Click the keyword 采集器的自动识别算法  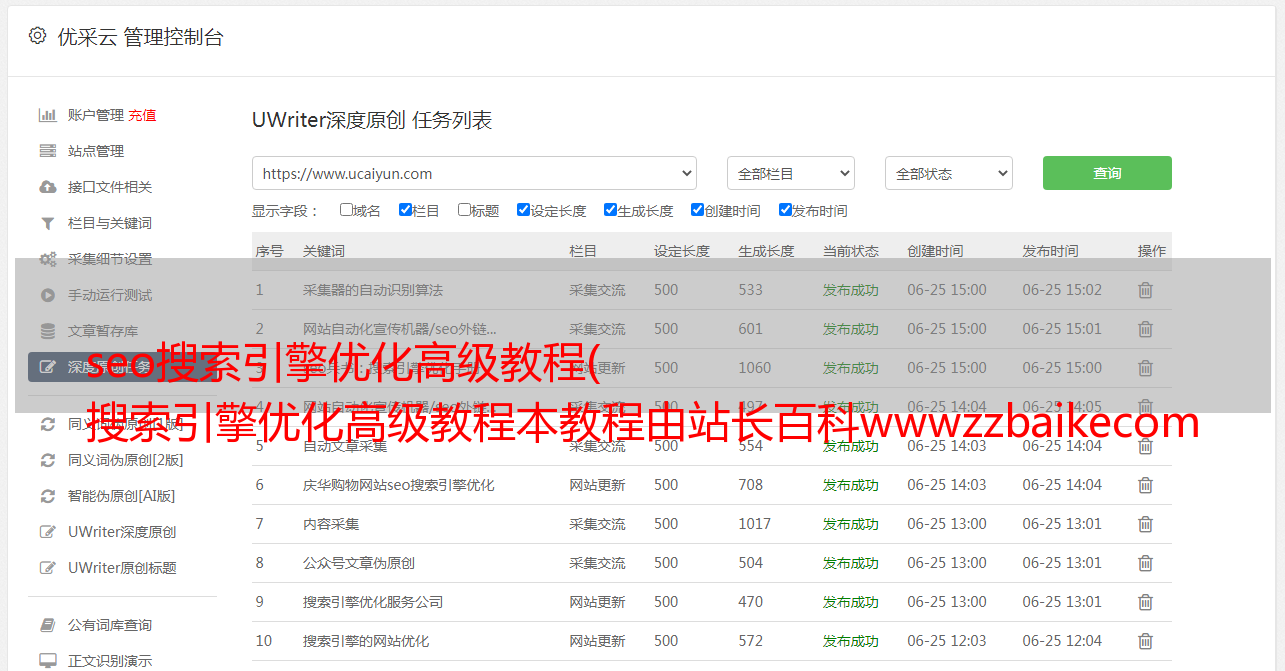(373, 290)
